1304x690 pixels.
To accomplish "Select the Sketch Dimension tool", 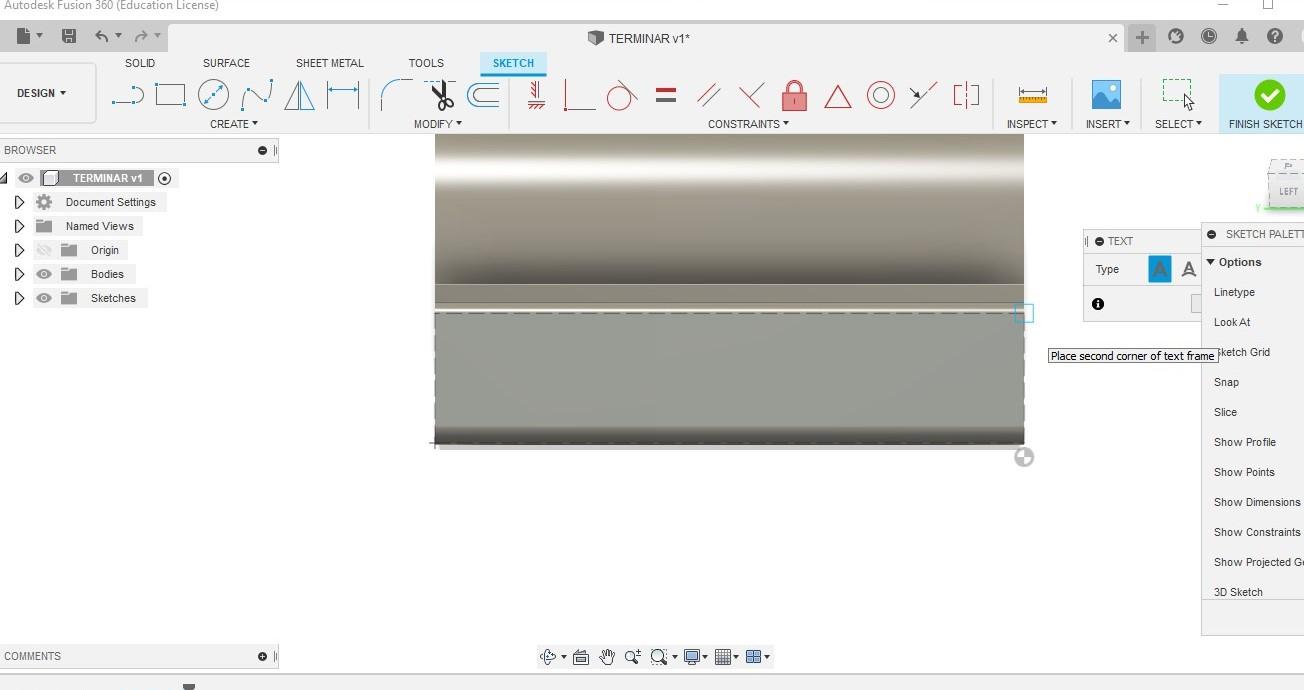I will pyautogui.click(x=343, y=95).
